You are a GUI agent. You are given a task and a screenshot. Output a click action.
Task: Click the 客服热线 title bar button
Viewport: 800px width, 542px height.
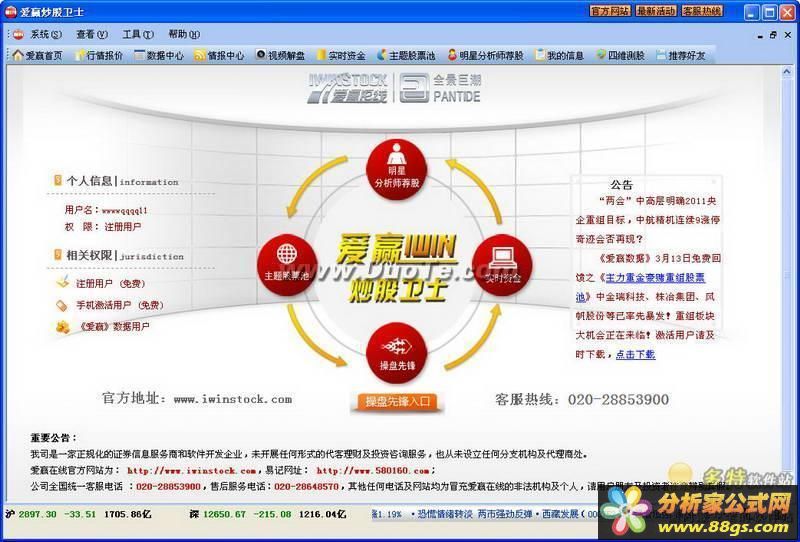coord(702,11)
